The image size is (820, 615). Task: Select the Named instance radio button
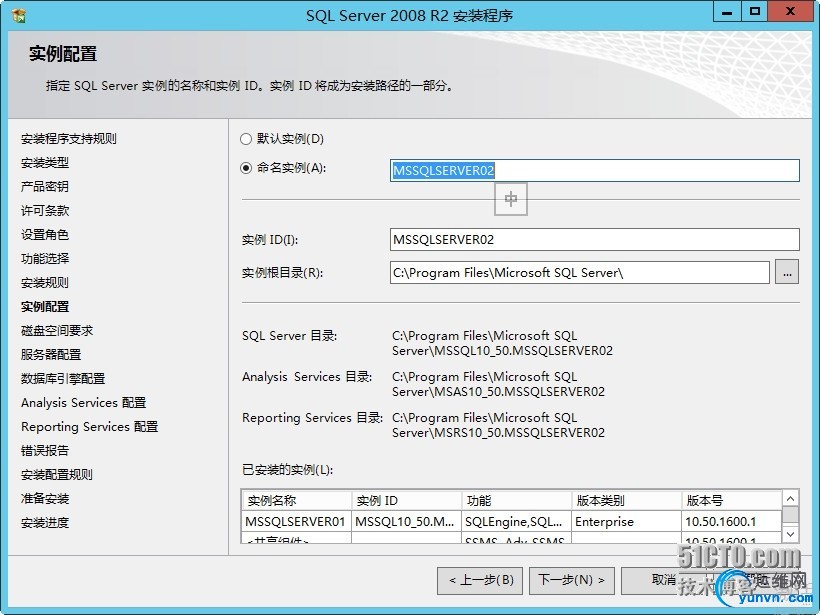click(246, 168)
